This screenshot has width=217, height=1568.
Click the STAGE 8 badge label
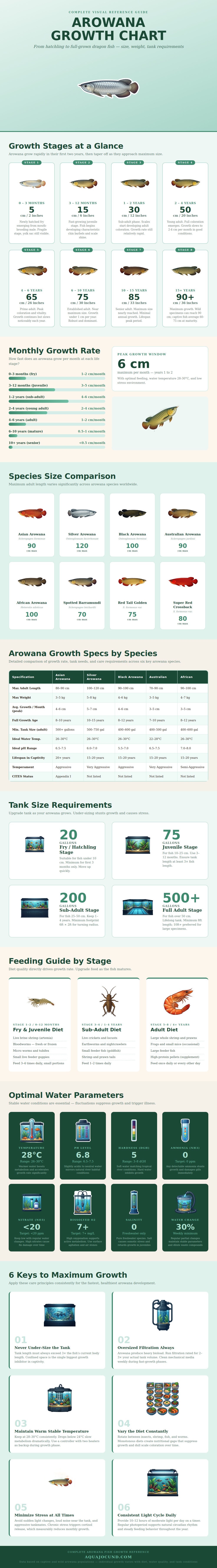coord(185,250)
